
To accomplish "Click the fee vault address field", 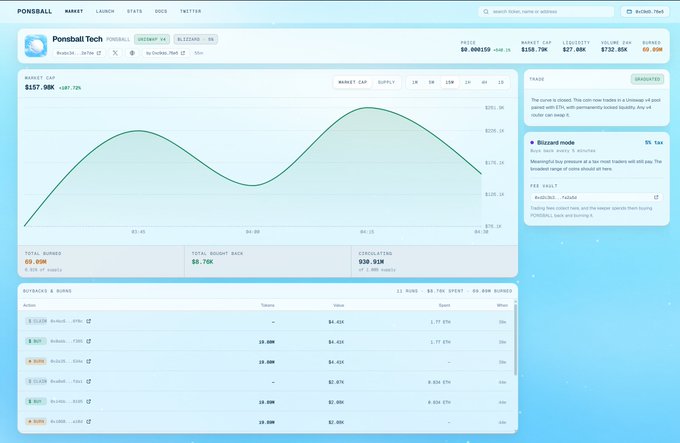I will (596, 197).
